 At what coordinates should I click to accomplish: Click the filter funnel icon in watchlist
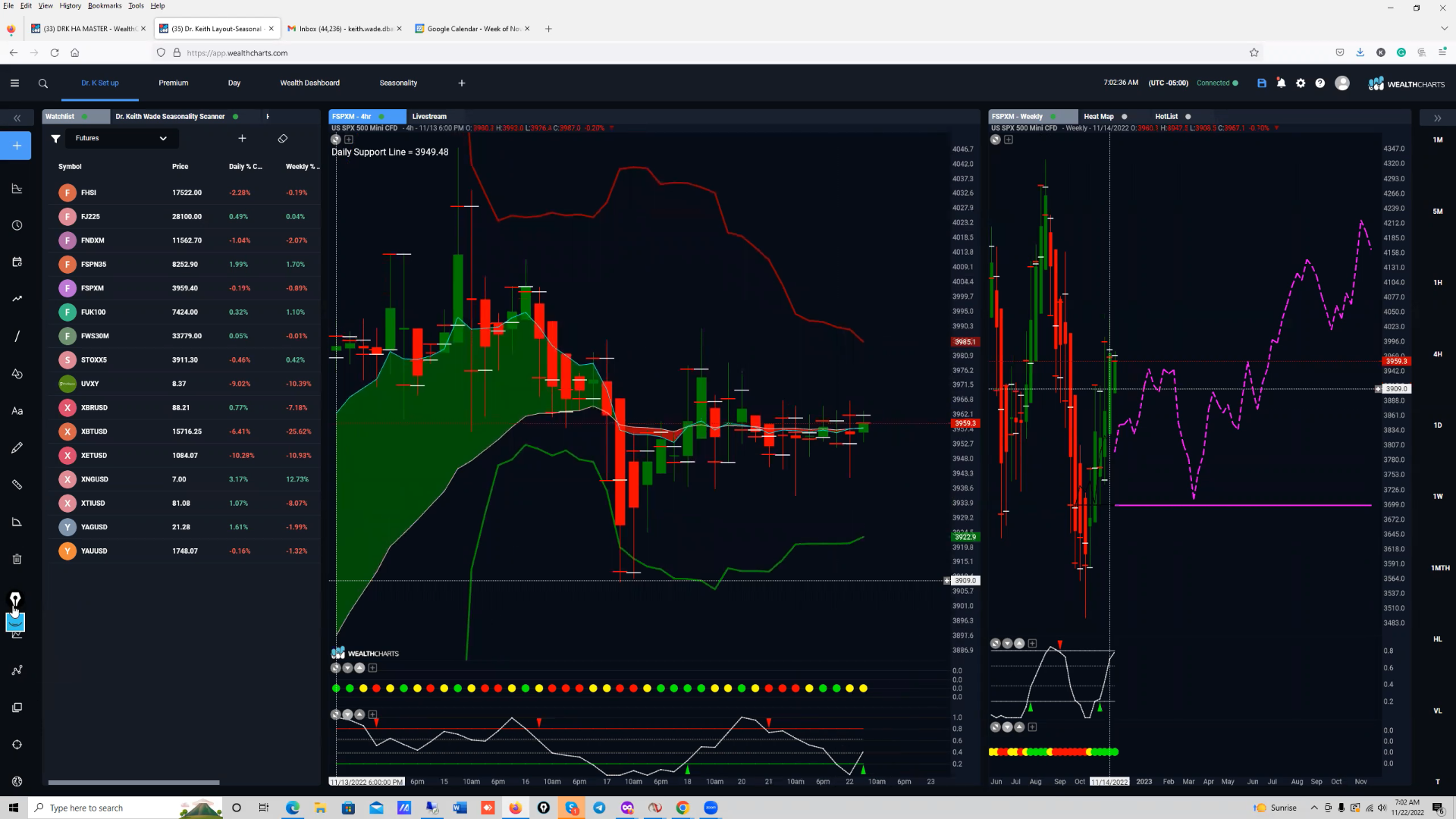click(x=55, y=138)
